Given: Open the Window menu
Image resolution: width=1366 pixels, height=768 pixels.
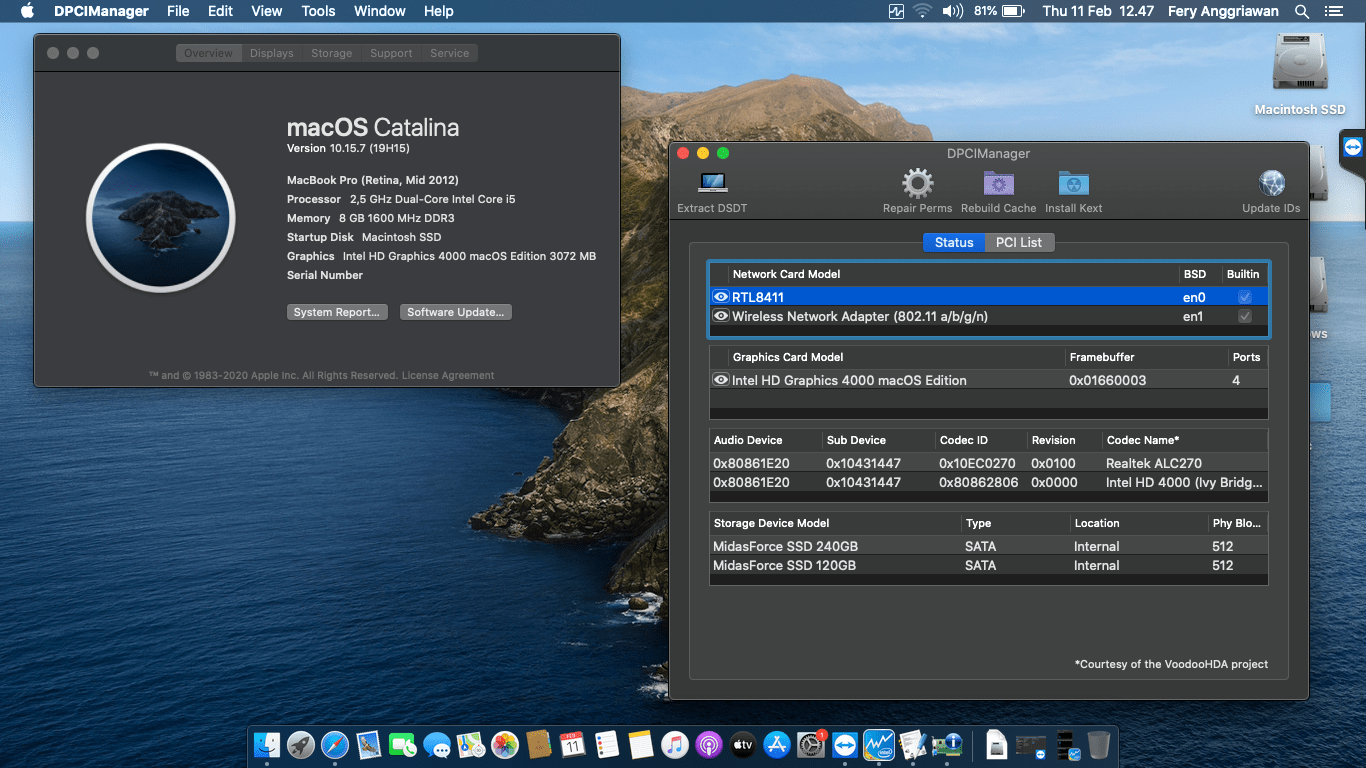Looking at the screenshot, I should click(380, 11).
